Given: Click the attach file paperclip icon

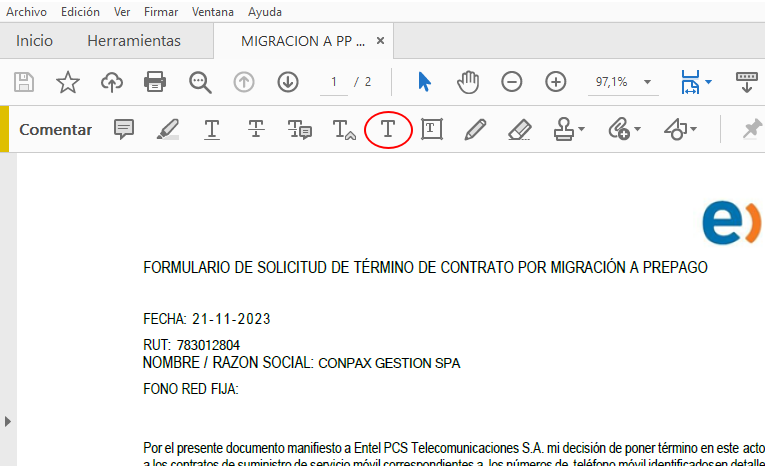Looking at the screenshot, I should 619,130.
